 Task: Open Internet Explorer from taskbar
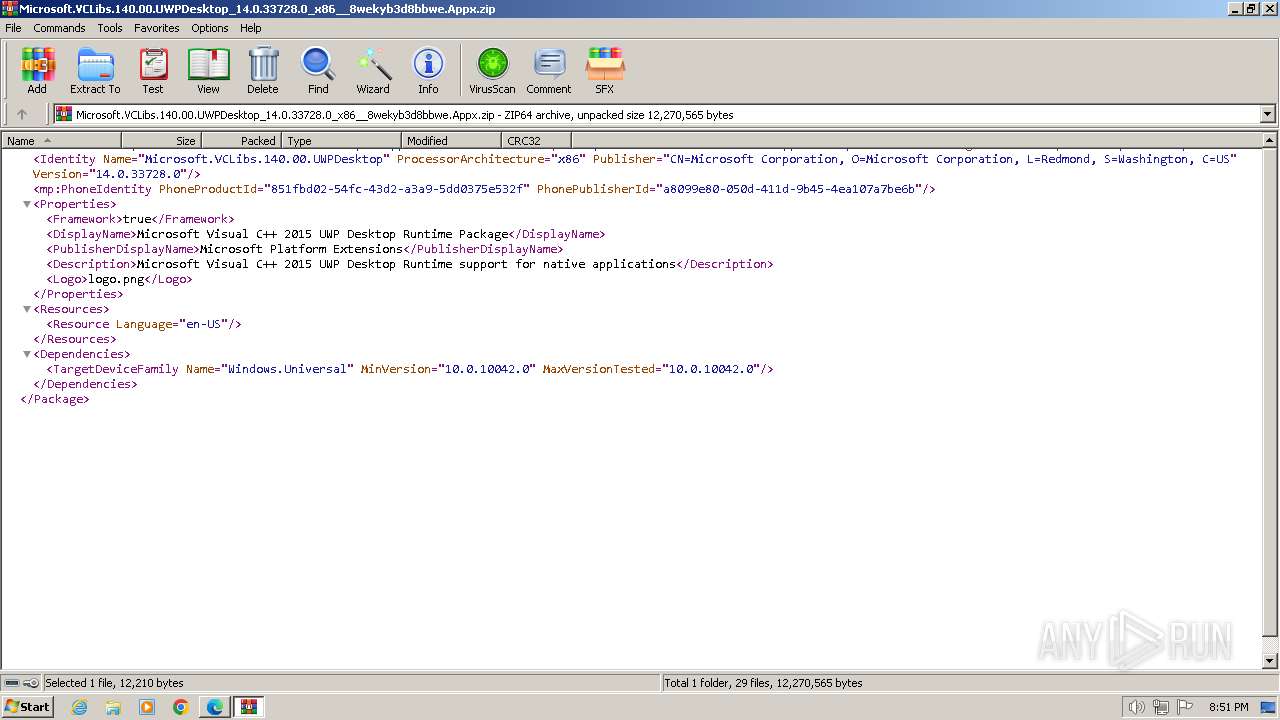coord(79,707)
